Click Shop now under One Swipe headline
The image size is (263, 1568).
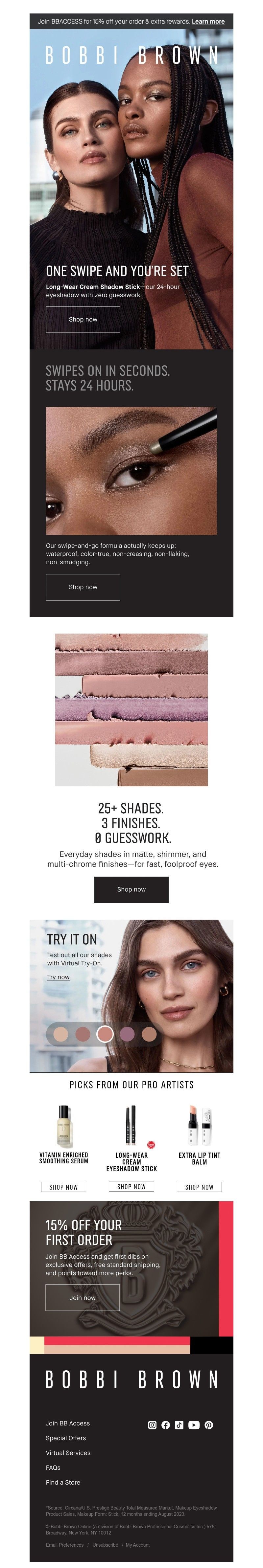click(83, 319)
